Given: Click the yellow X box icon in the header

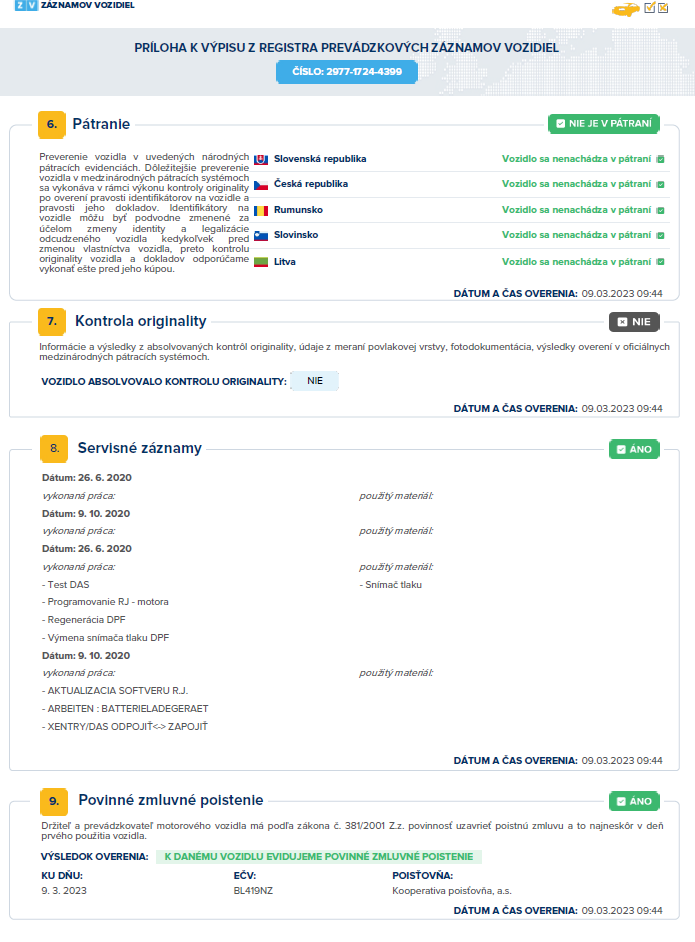Looking at the screenshot, I should [x=663, y=8].
